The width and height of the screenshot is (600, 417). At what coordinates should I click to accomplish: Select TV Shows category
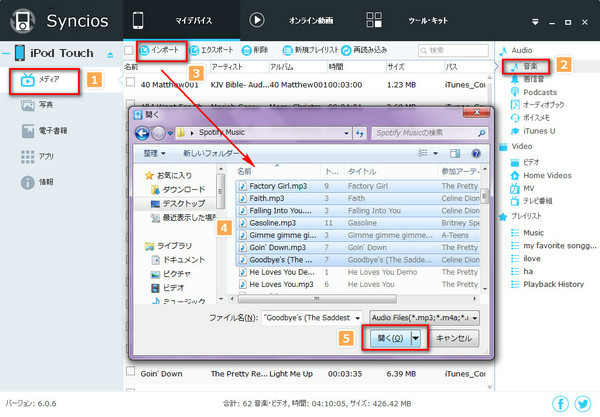coord(532,201)
